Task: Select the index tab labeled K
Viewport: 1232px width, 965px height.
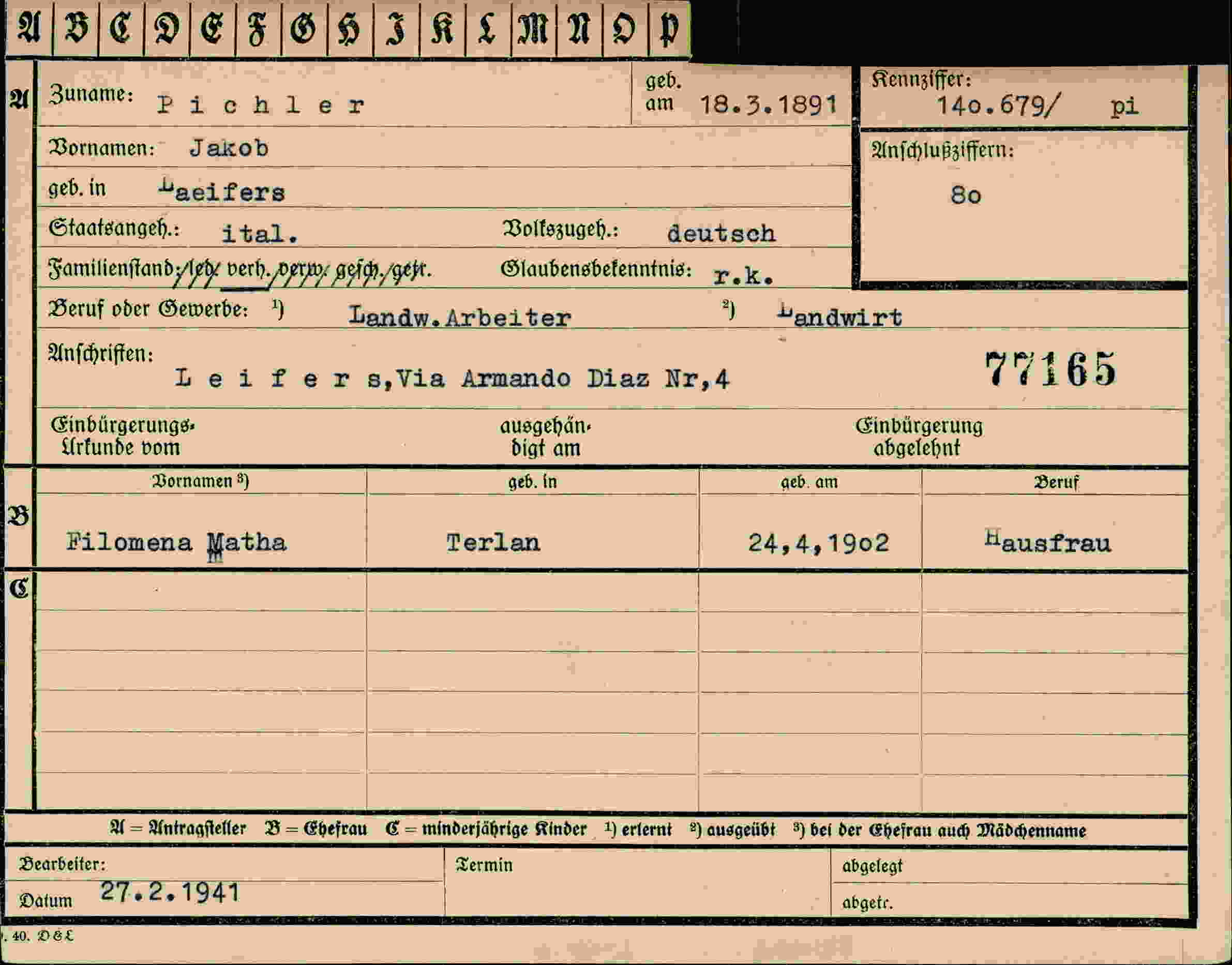Action: [x=443, y=28]
